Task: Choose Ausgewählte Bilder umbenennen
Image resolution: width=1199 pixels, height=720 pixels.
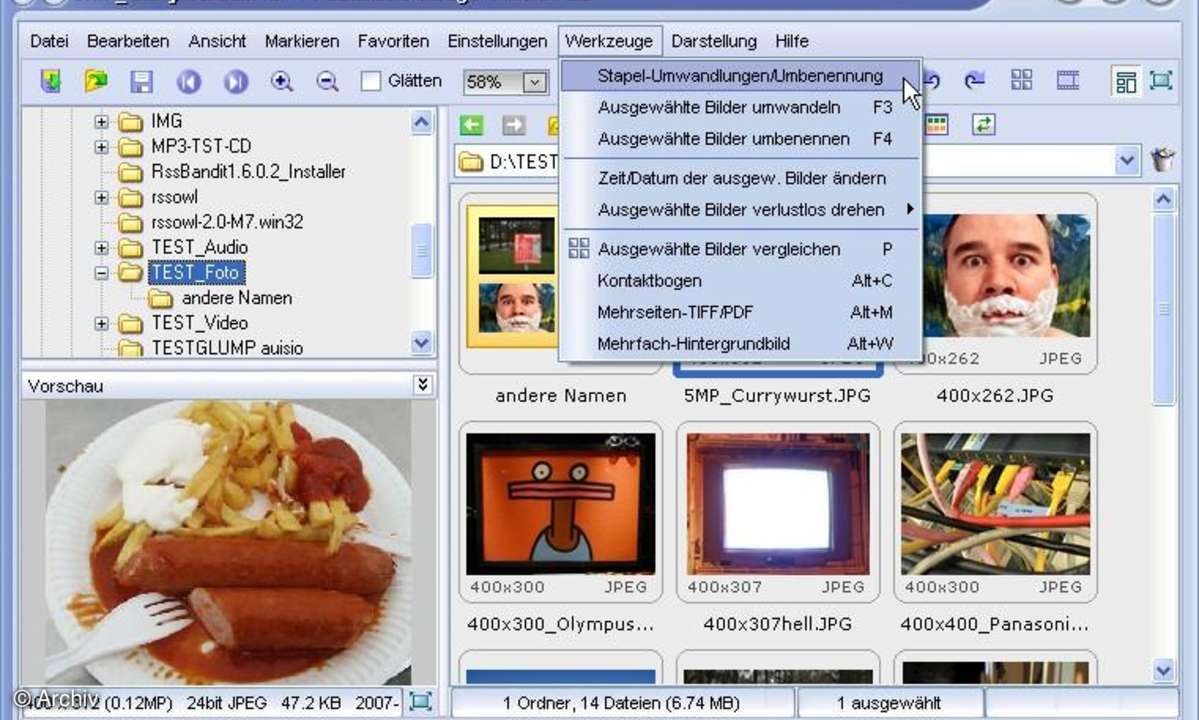Action: tap(740, 139)
